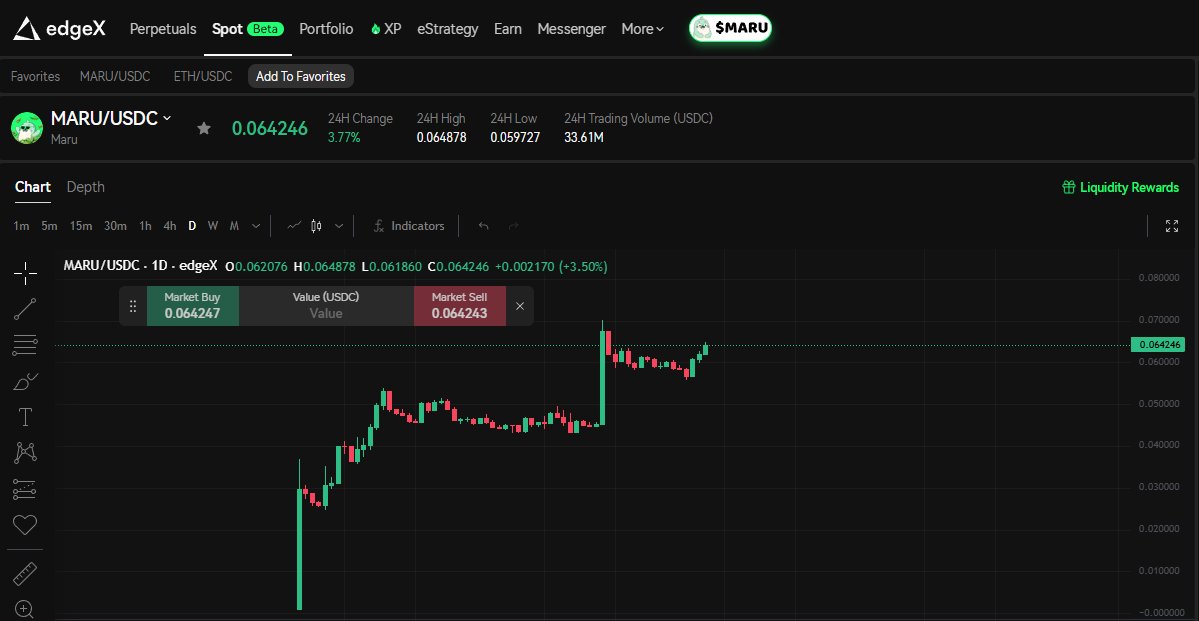
Task: Toggle fullscreen chart mode
Action: tap(1171, 226)
